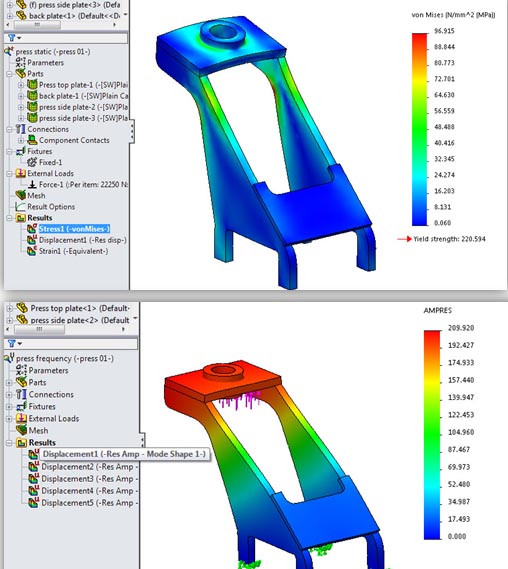Collapse External Loads in static study
Screen dimensions: 508x569
(x=10, y=174)
